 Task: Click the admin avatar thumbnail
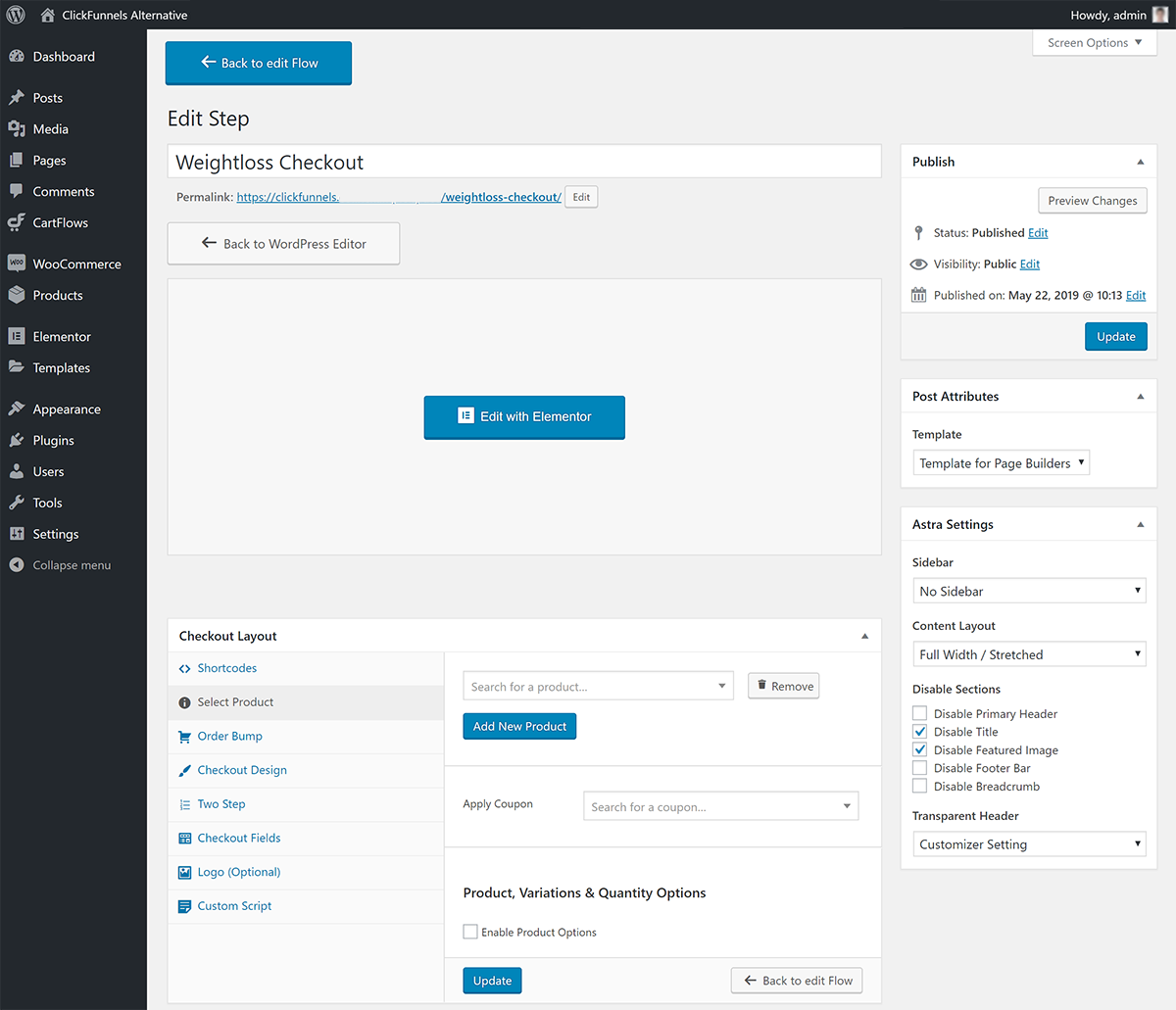(x=1160, y=15)
